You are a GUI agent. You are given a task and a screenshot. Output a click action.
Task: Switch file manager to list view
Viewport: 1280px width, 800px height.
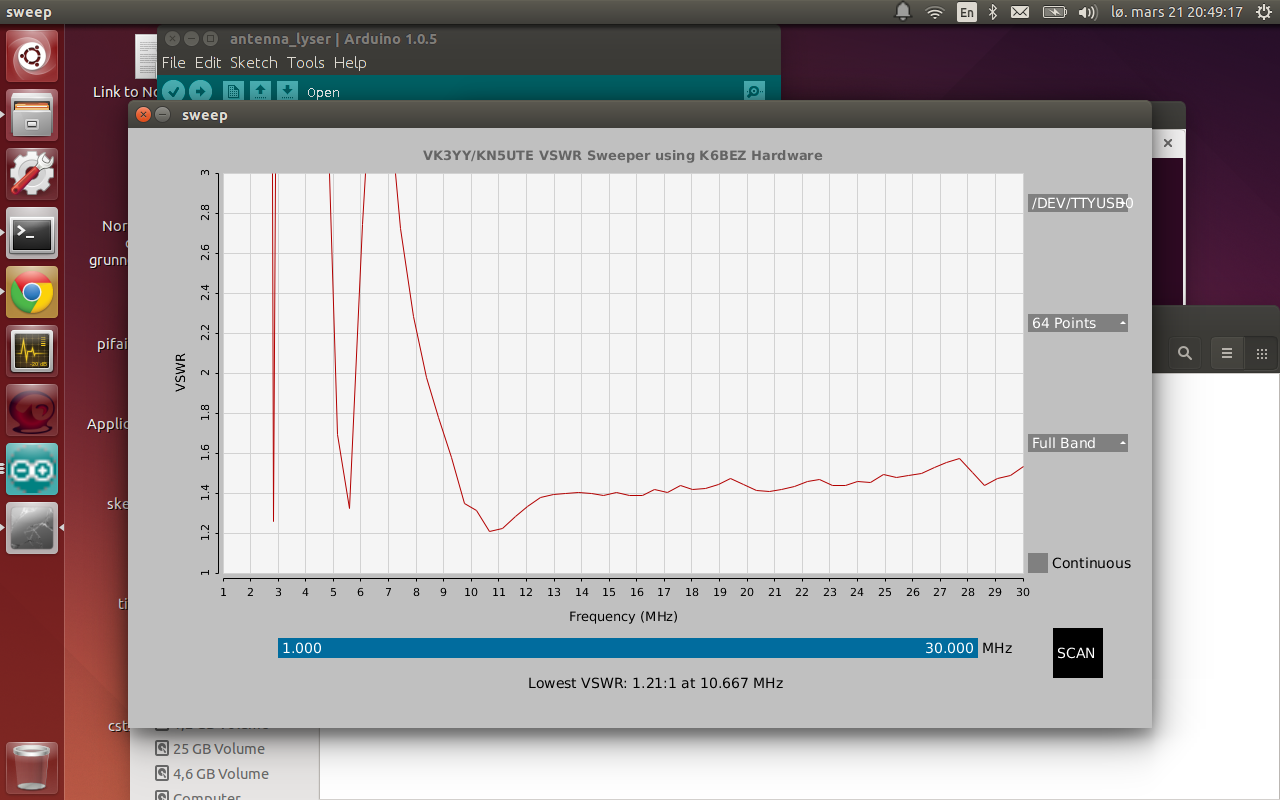(1227, 353)
